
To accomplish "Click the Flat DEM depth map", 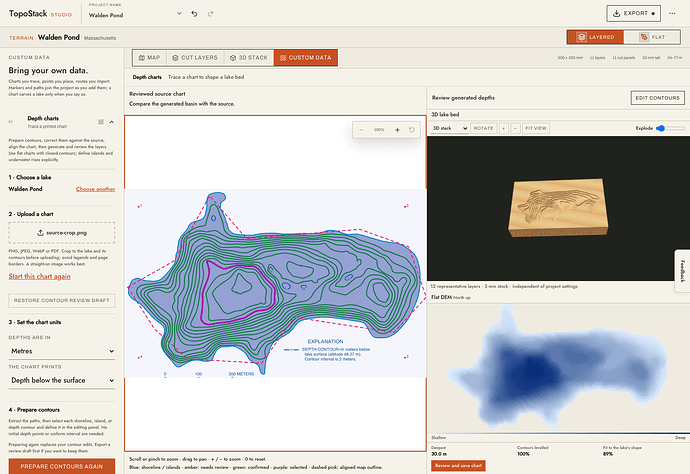I will 558,367.
